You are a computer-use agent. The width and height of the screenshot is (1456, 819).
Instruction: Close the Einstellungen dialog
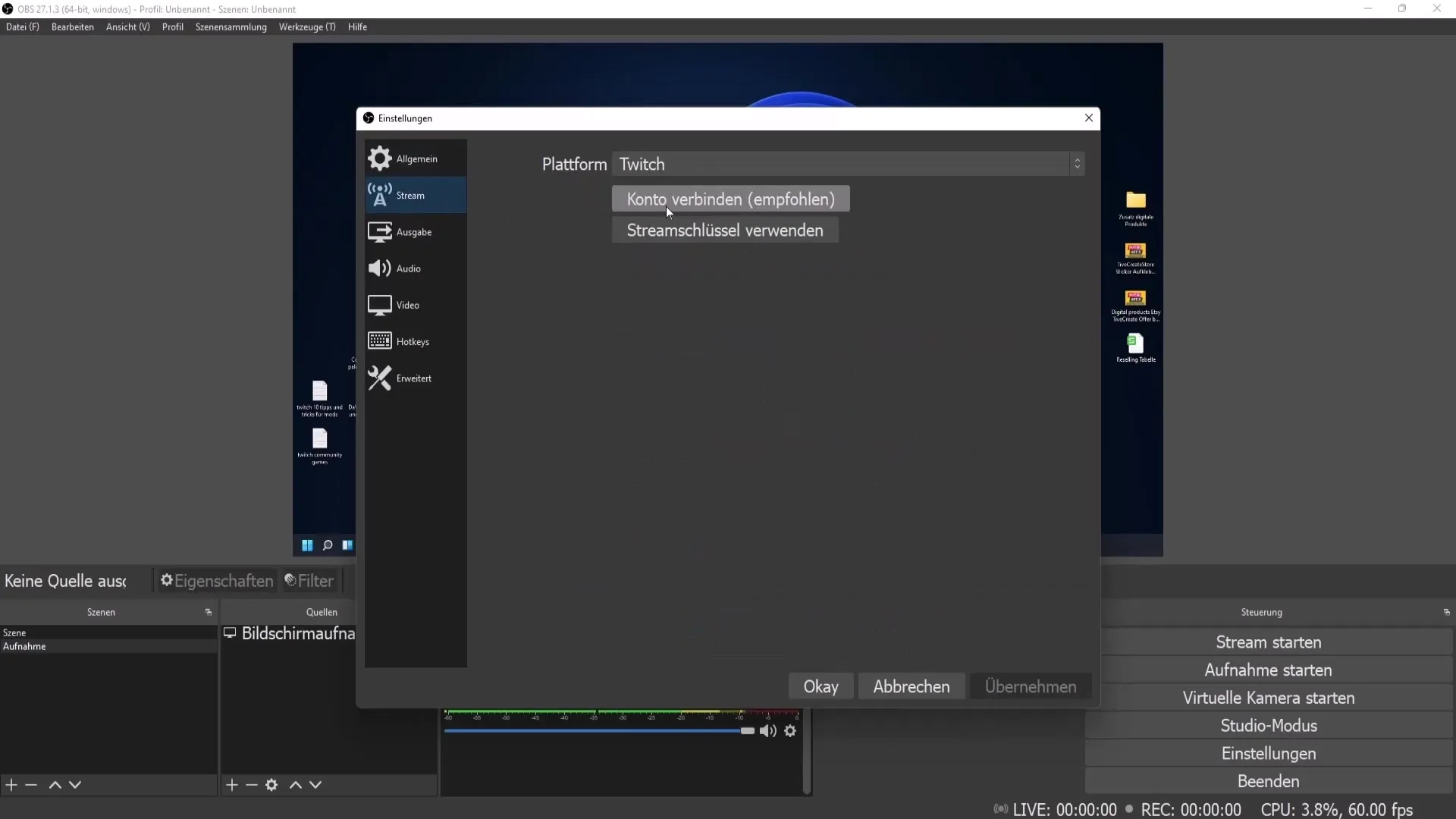pyautogui.click(x=1089, y=118)
